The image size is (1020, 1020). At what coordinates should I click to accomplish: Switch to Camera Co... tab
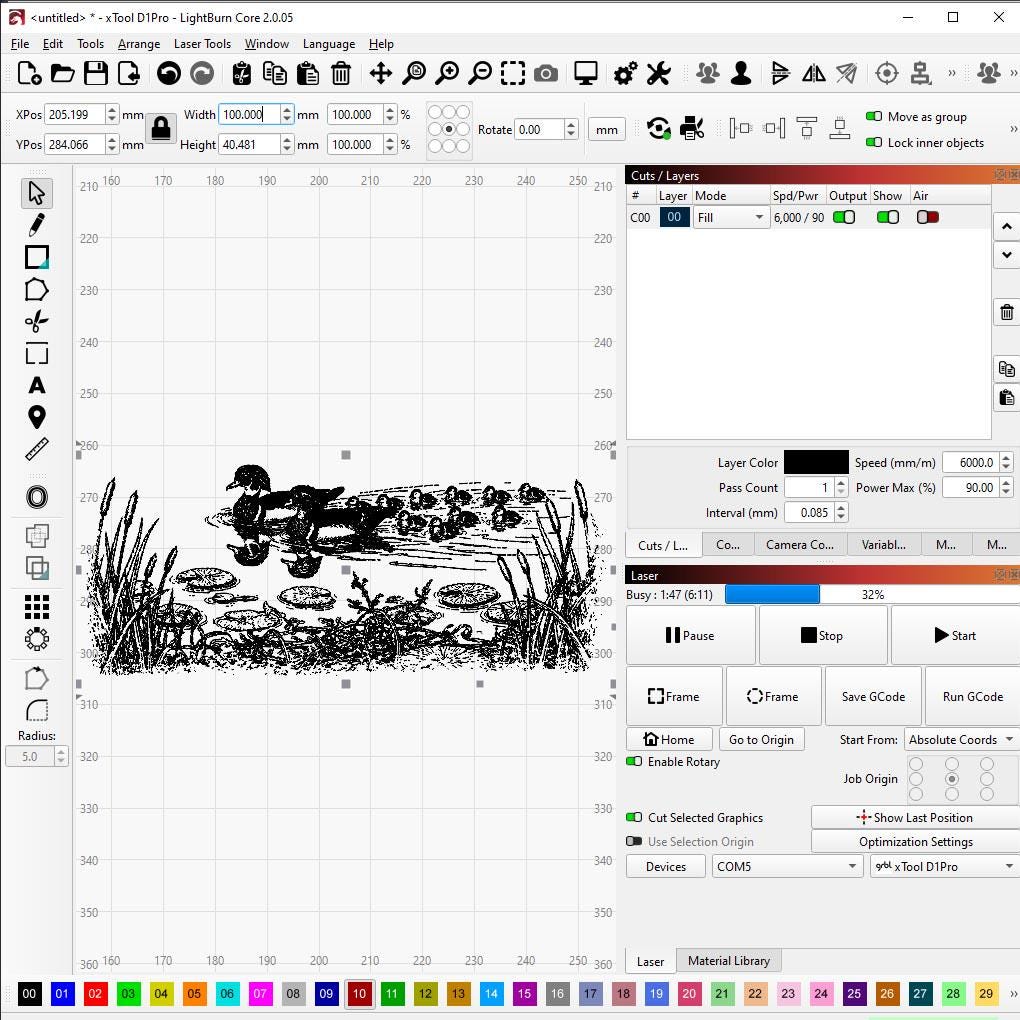point(799,544)
